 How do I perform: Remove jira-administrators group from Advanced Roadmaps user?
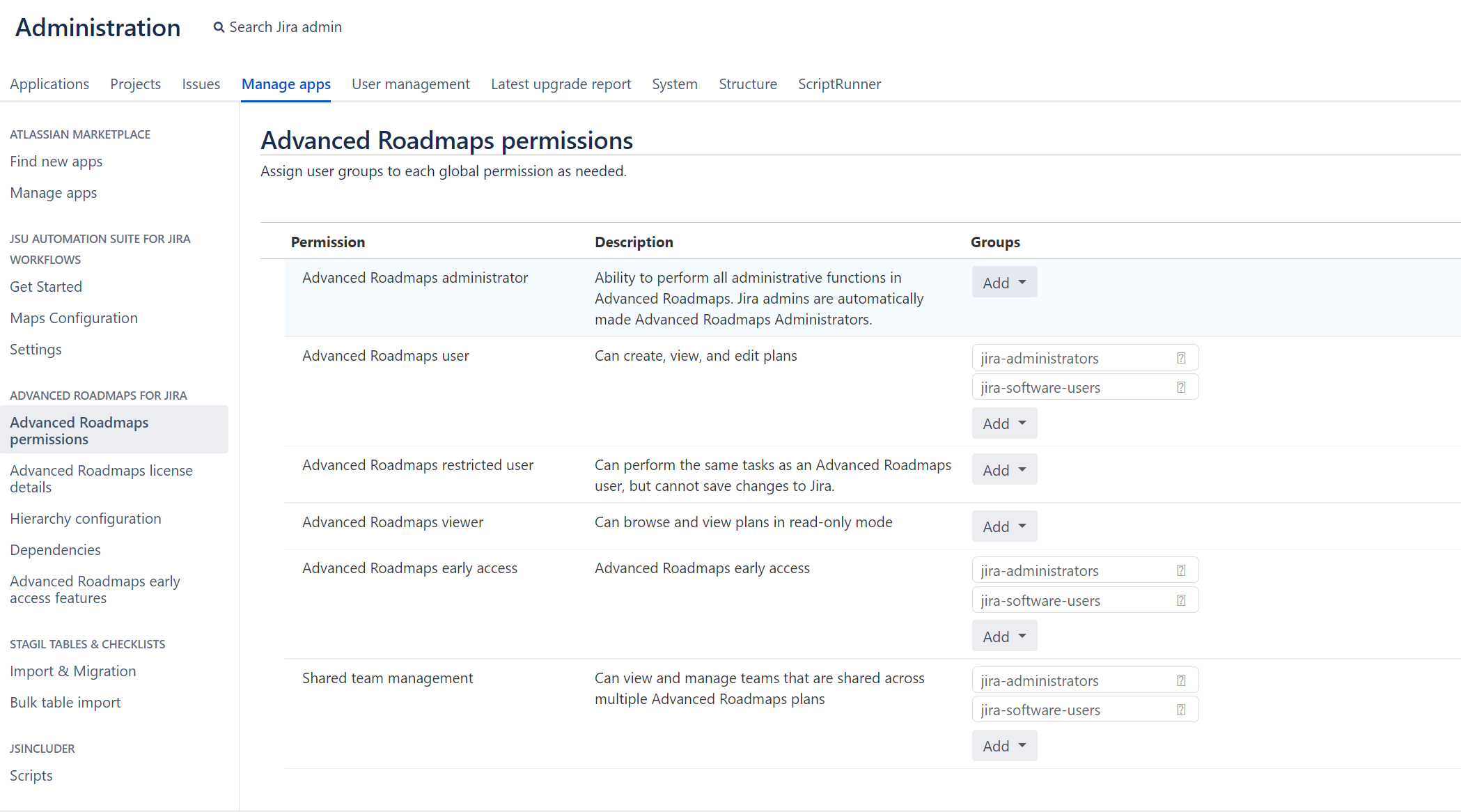(x=1181, y=357)
